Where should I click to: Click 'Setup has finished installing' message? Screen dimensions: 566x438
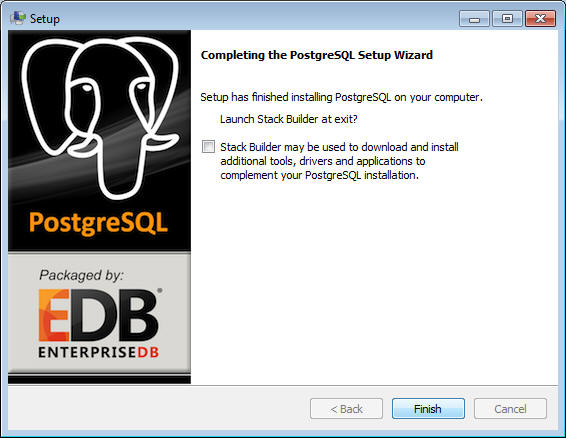pyautogui.click(x=341, y=97)
